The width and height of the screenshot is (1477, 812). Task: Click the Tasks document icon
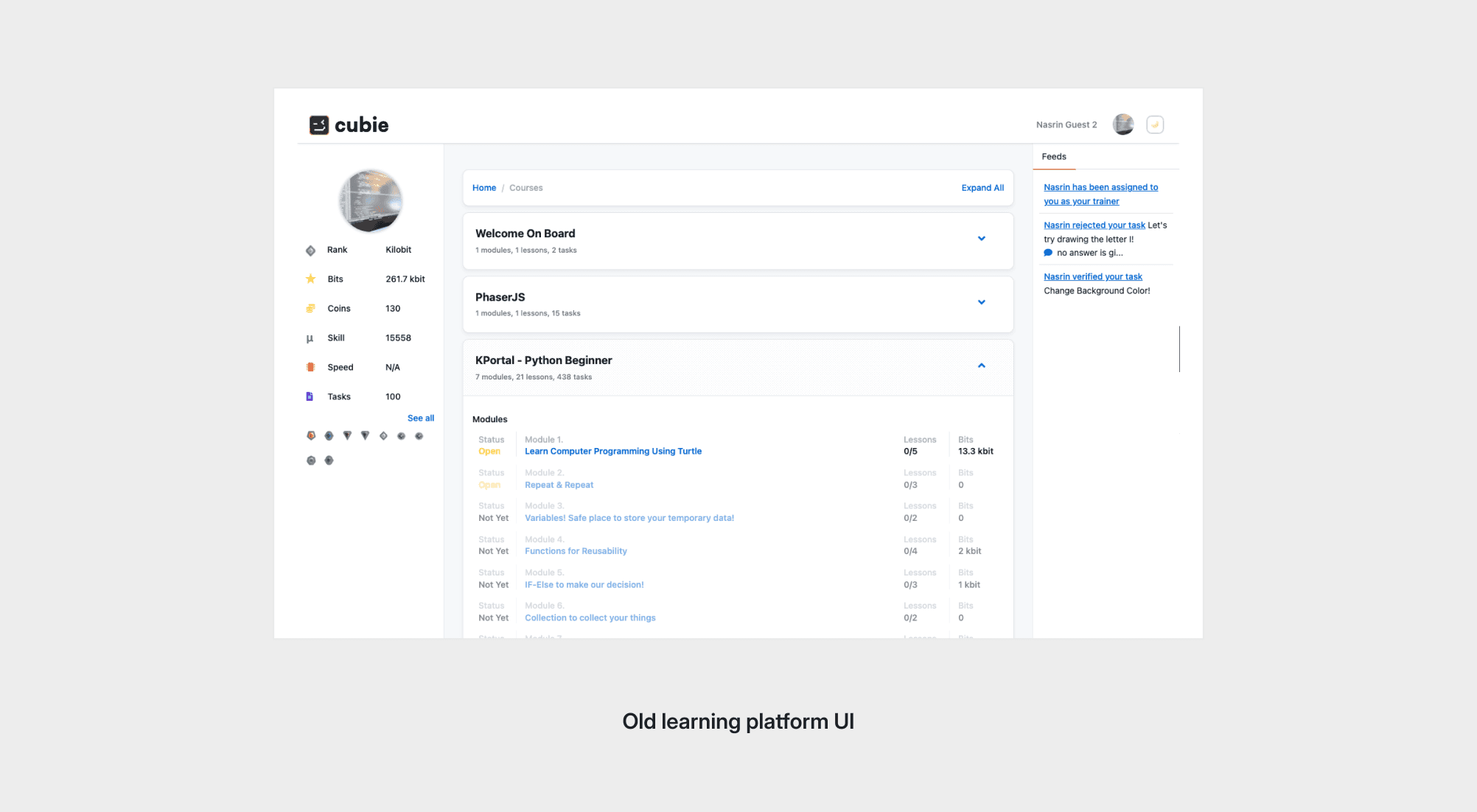coord(310,396)
